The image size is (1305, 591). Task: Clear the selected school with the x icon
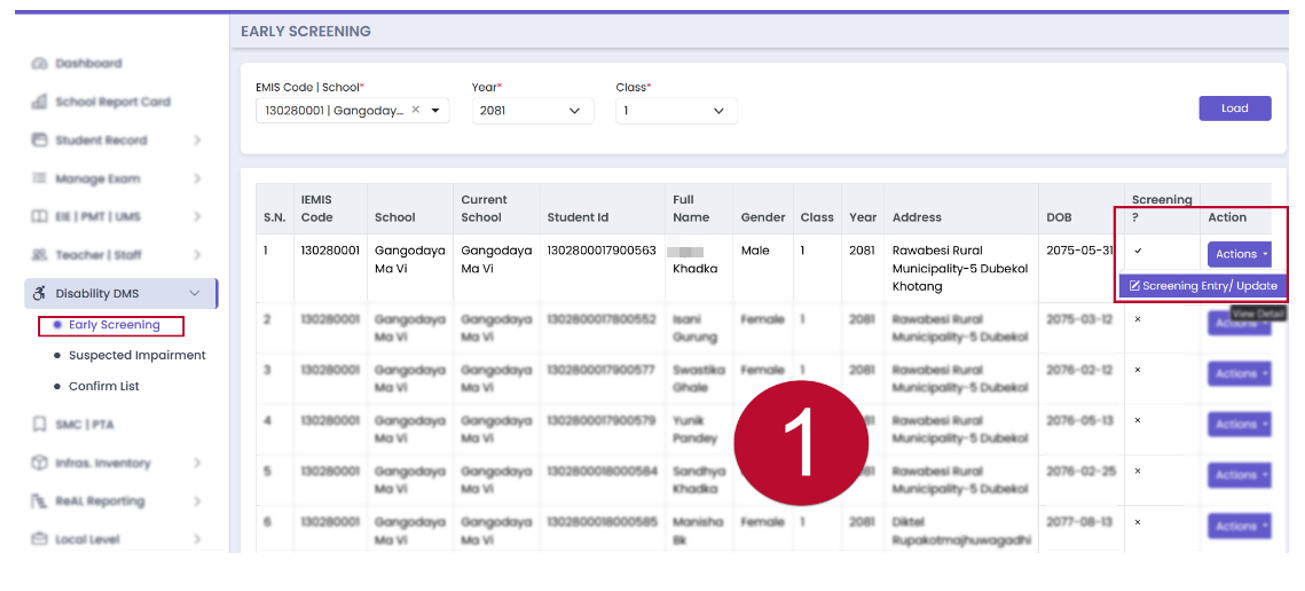416,110
